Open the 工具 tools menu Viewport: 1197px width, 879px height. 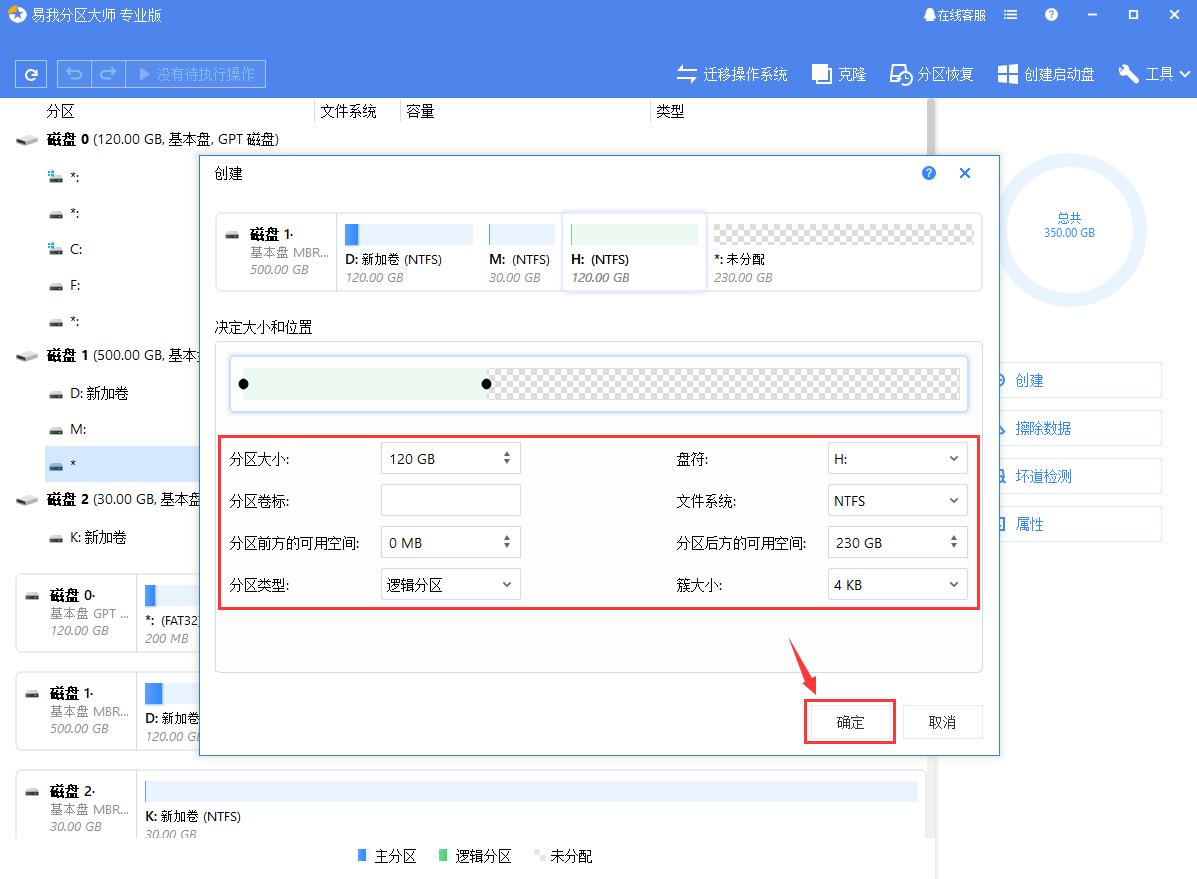1151,73
